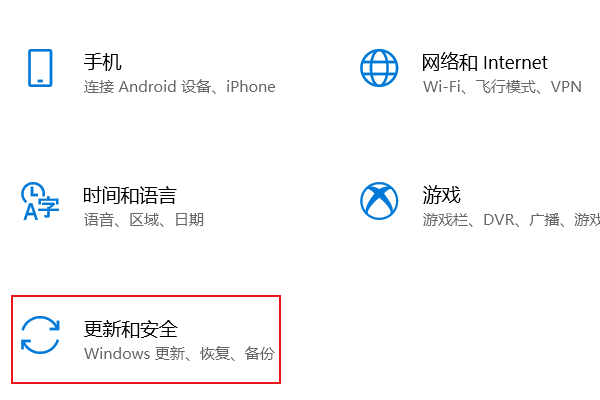Click the Windows 更新、恢复、备份 description
The image size is (600, 400).
tap(179, 354)
